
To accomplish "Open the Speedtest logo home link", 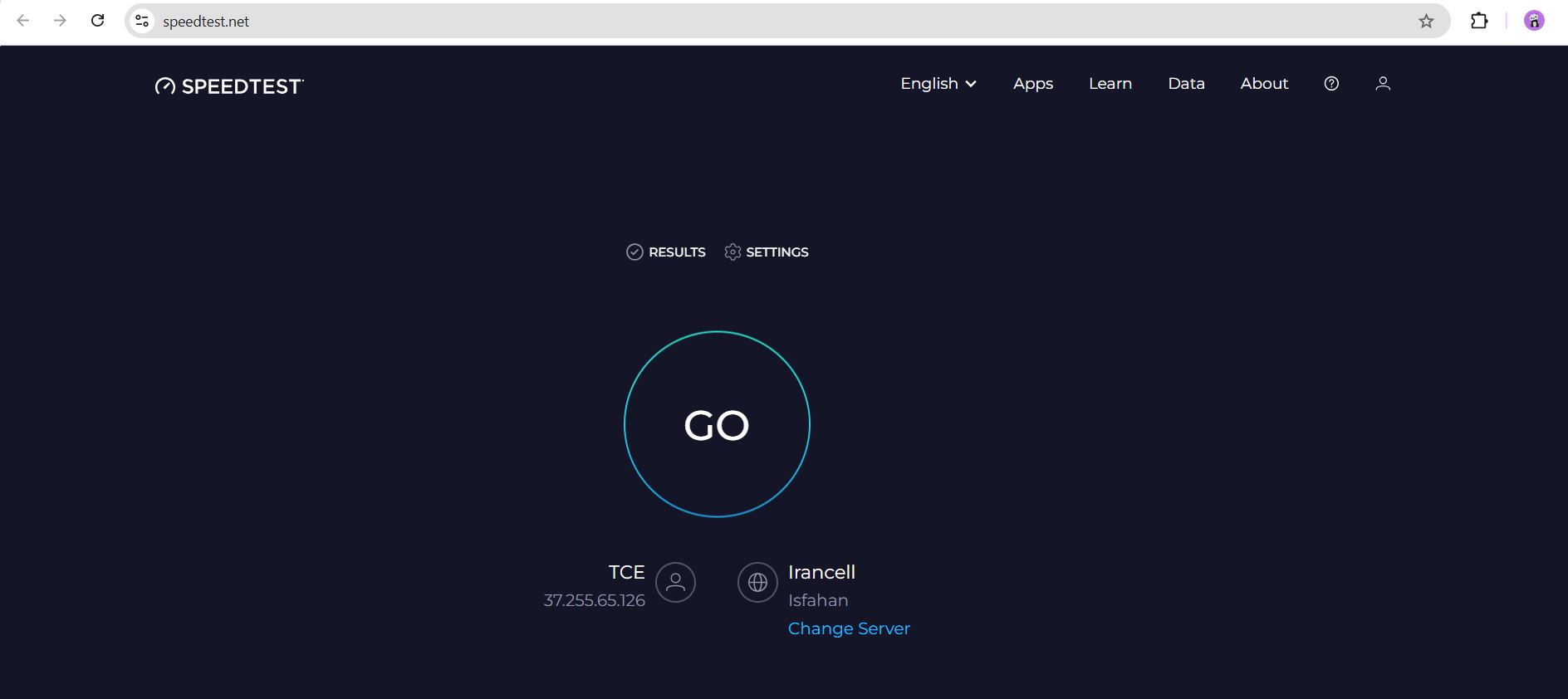I will coord(229,86).
